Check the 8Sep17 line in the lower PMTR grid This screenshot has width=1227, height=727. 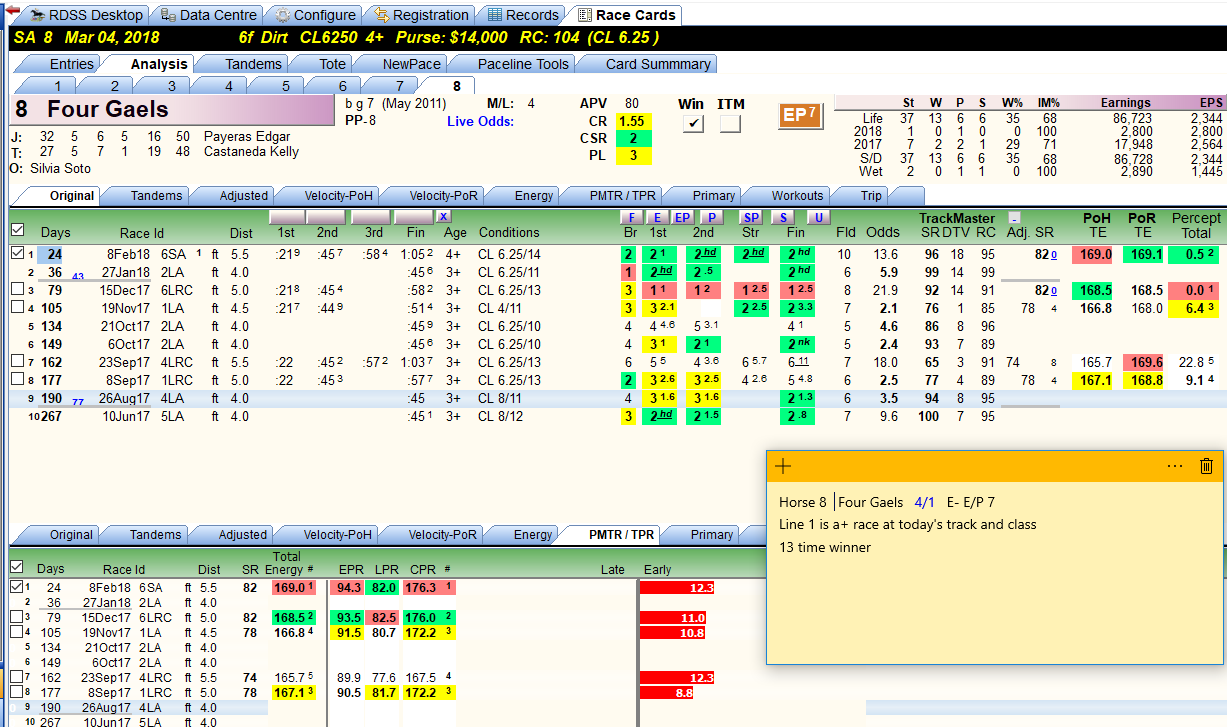tap(16, 690)
